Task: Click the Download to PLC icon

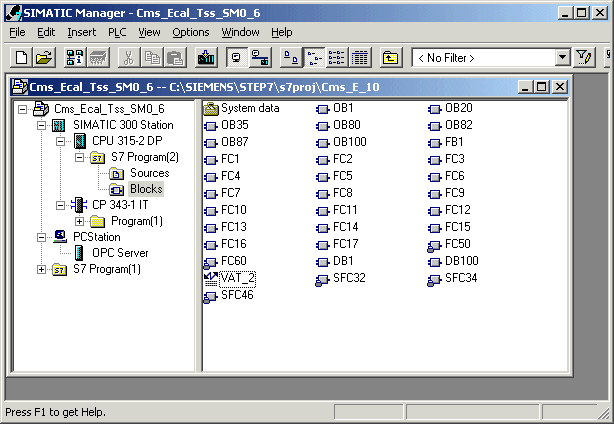Action: (x=206, y=58)
